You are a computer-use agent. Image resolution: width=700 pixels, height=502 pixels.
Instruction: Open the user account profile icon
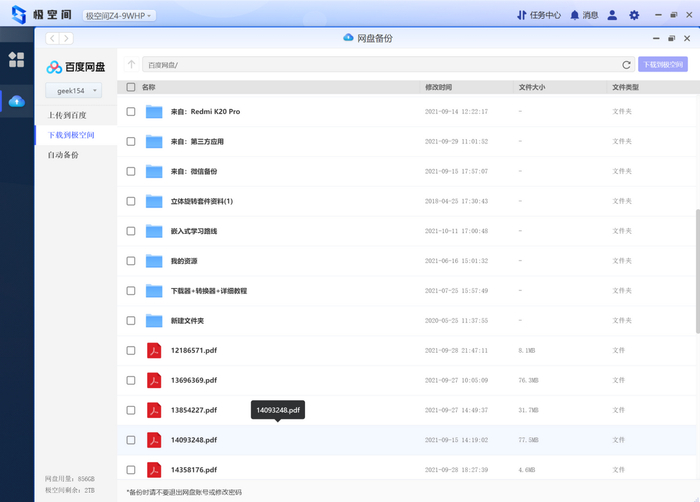(612, 15)
